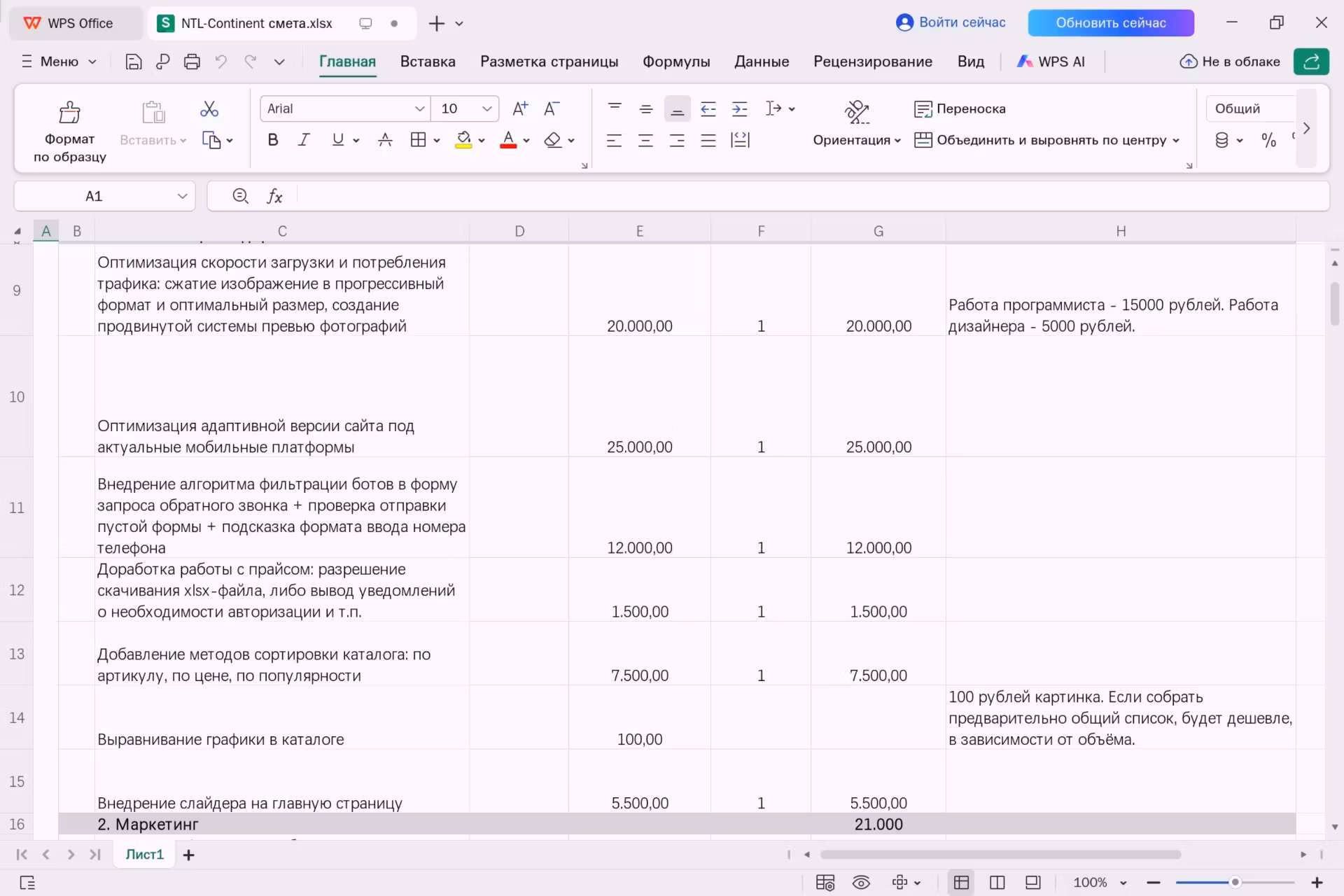1344x896 pixels.
Task: Open the font size 10 dropdown
Action: click(486, 108)
